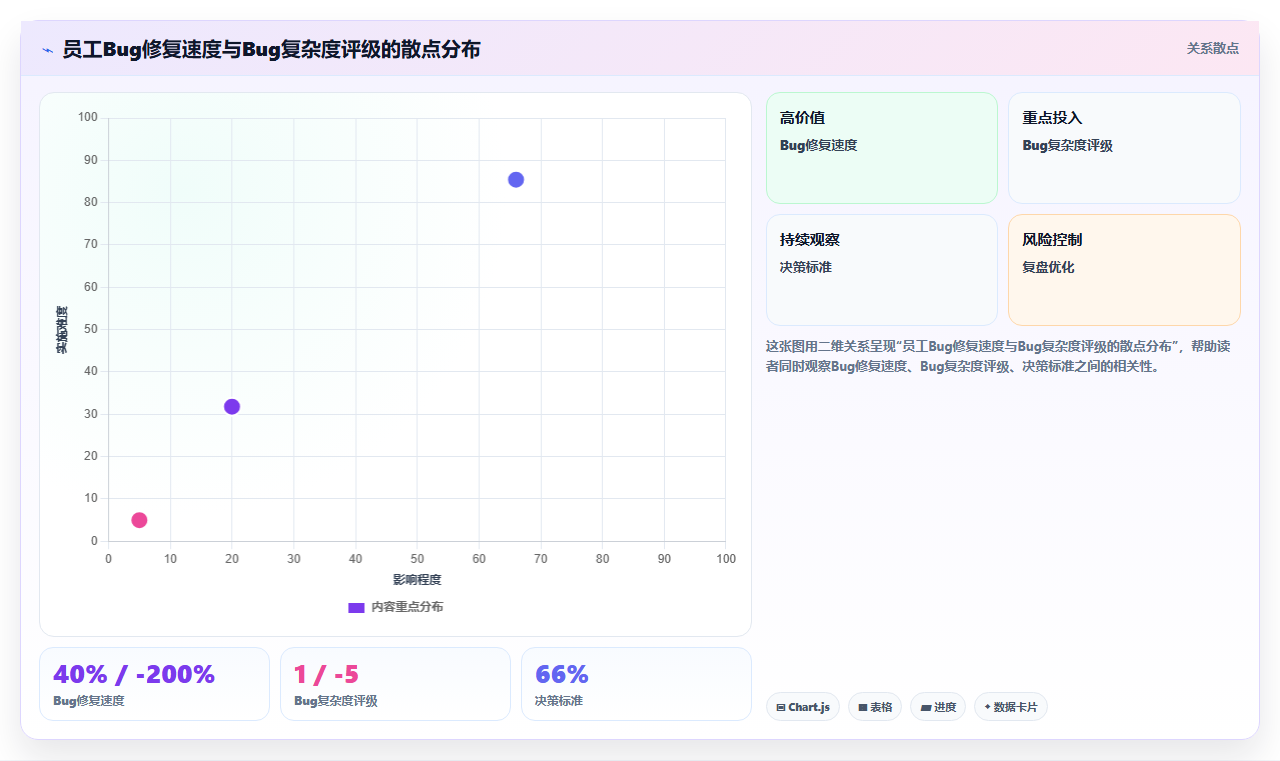Select the 数据卡片 tag chip
The width and height of the screenshot is (1280, 761).
1010,707
